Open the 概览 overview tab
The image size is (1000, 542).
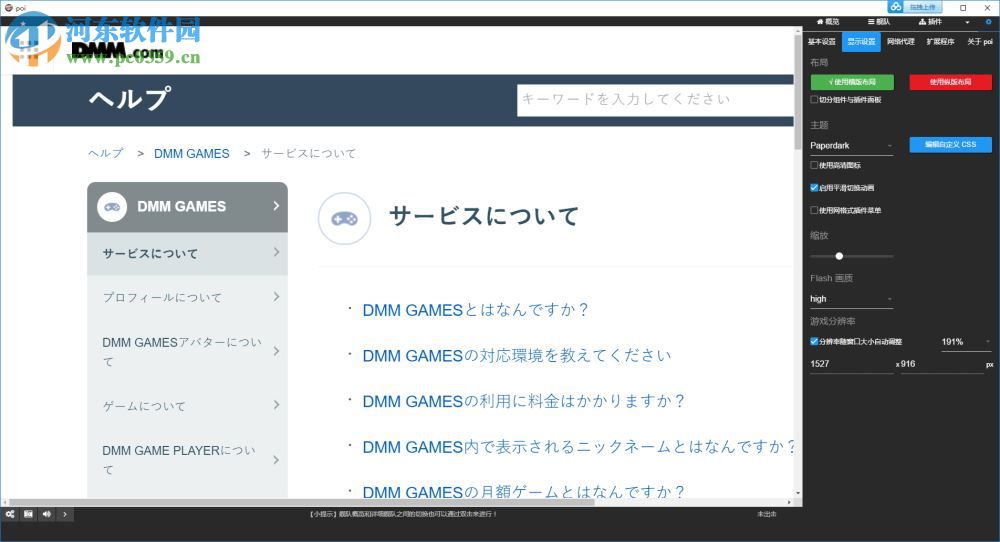tap(828, 22)
